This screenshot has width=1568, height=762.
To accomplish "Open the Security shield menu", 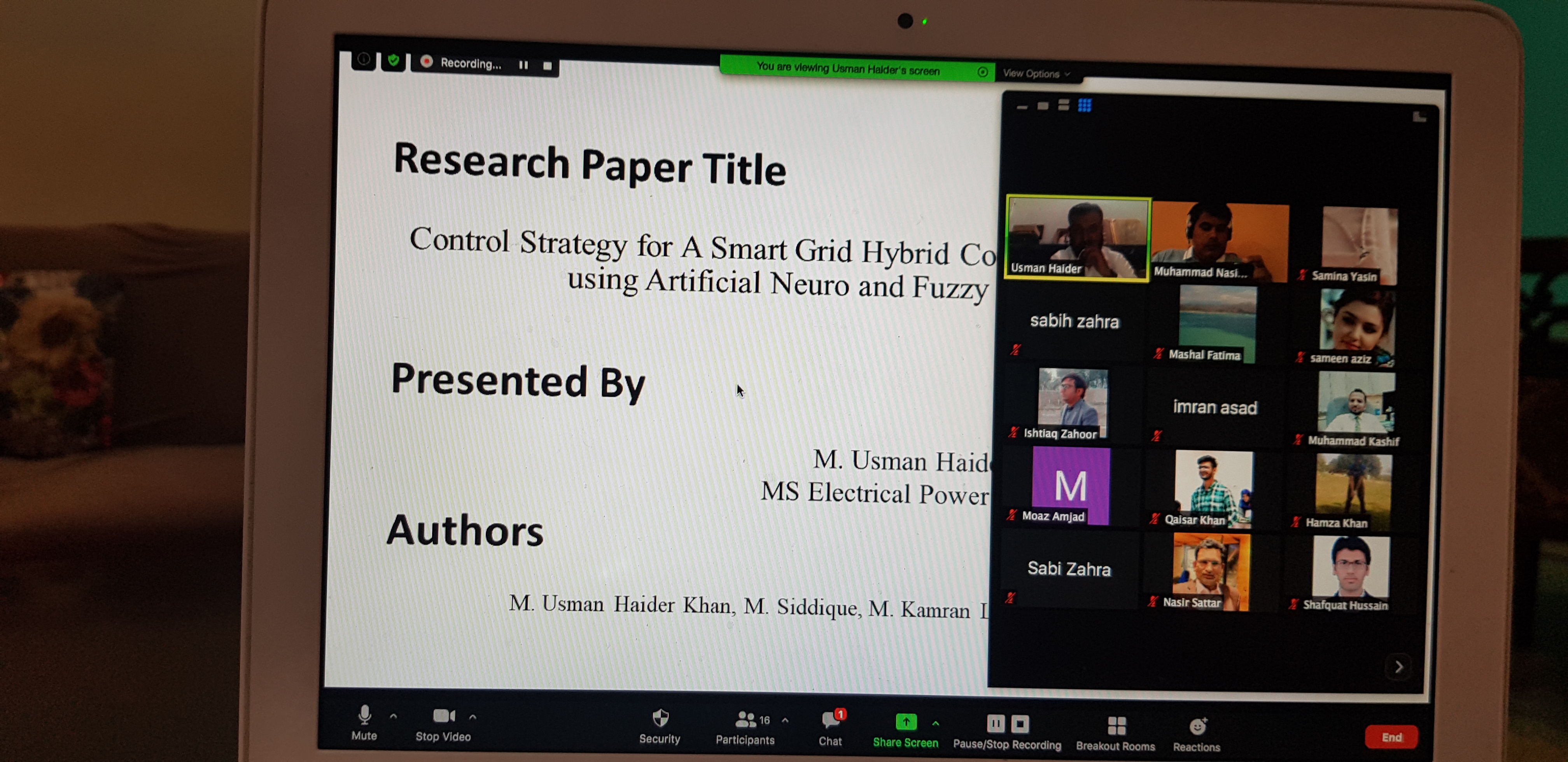I will click(x=660, y=719).
